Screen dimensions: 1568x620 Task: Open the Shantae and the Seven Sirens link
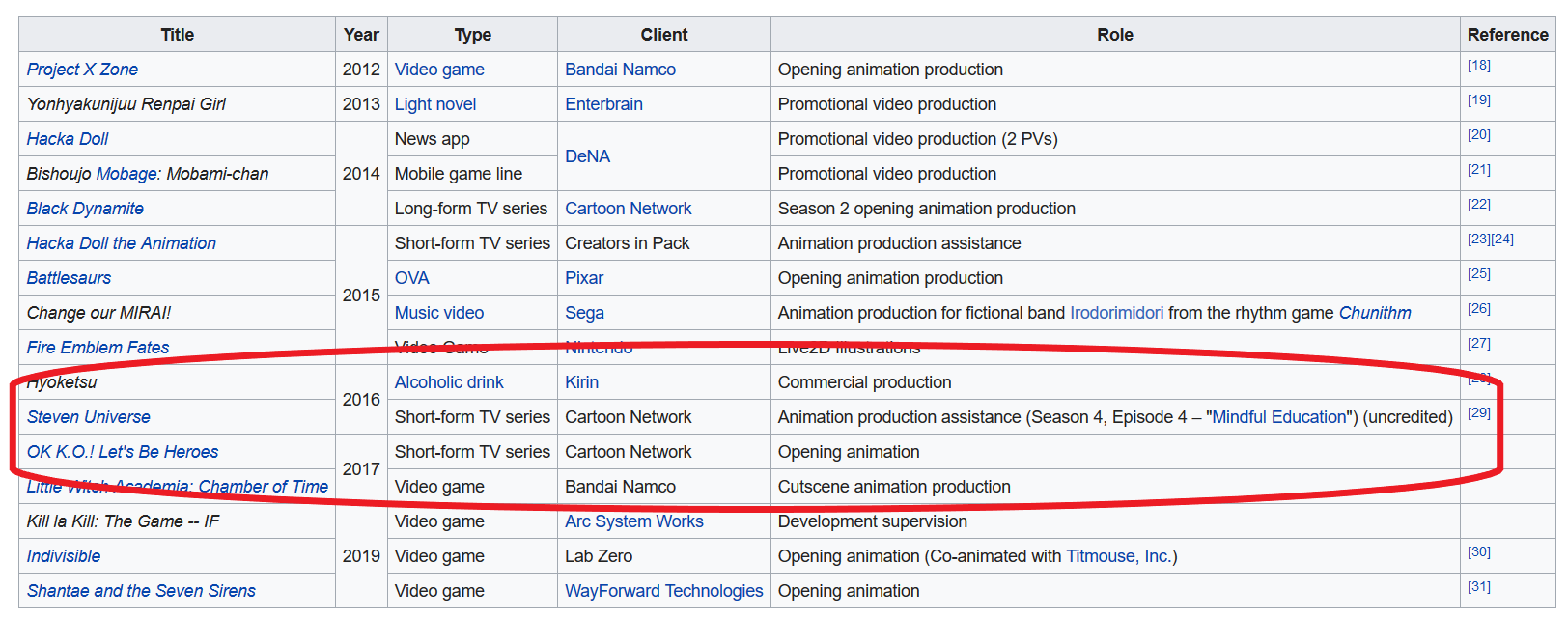point(141,591)
